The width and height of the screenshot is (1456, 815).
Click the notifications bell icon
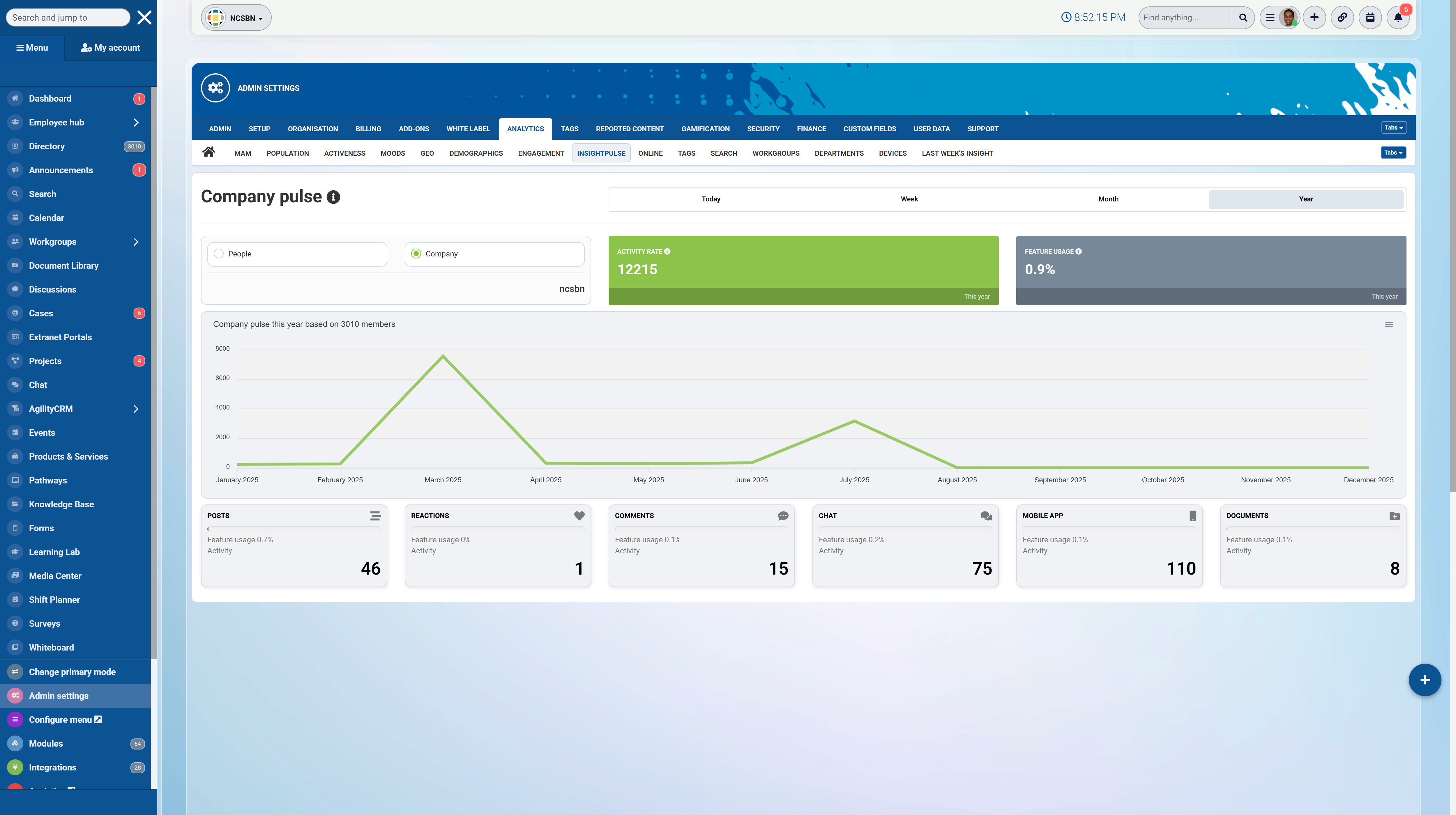click(x=1398, y=17)
